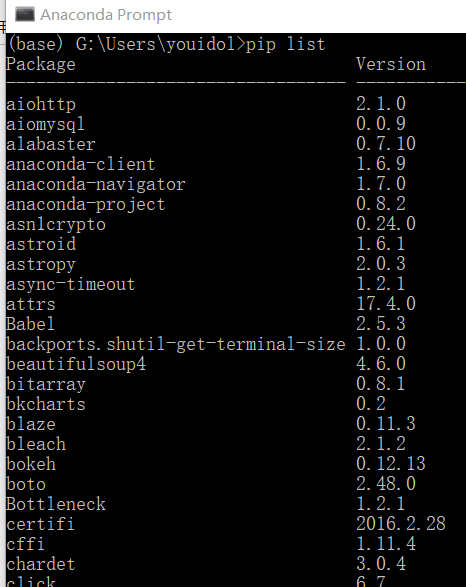Select certifi version 2016.2.28
The height and width of the screenshot is (587, 466).
(x=401, y=523)
